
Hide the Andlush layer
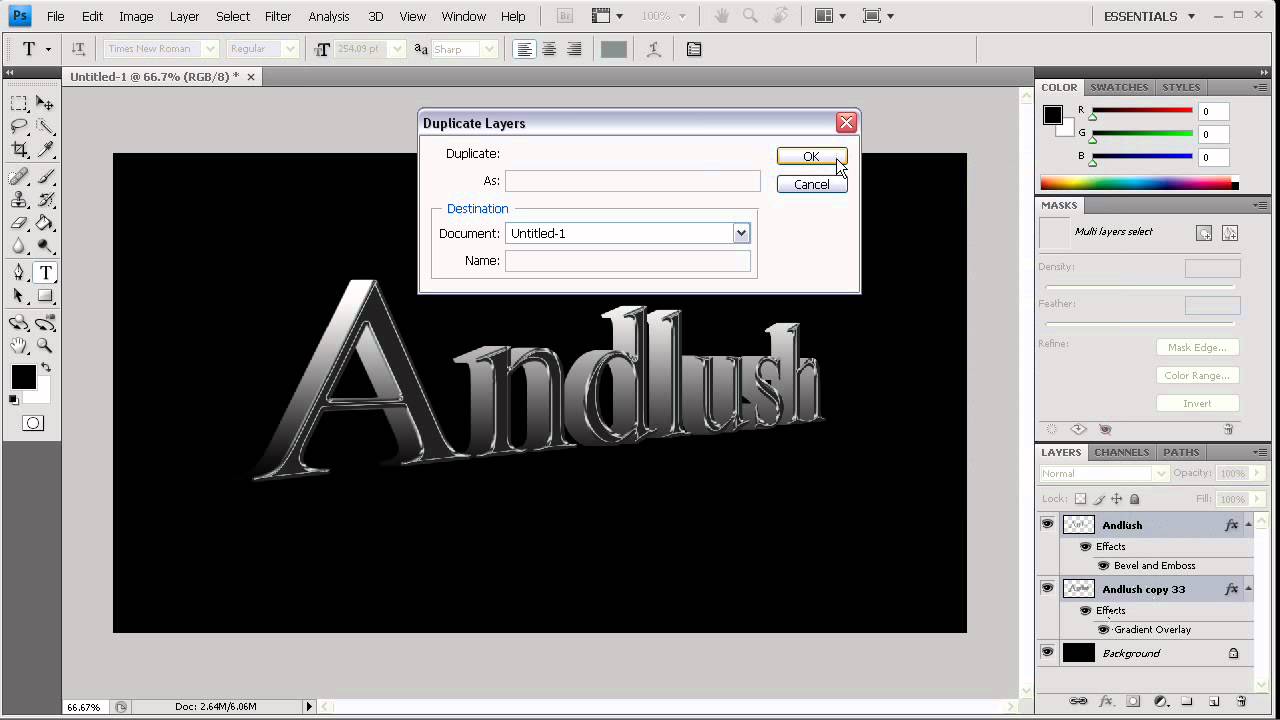click(x=1047, y=524)
